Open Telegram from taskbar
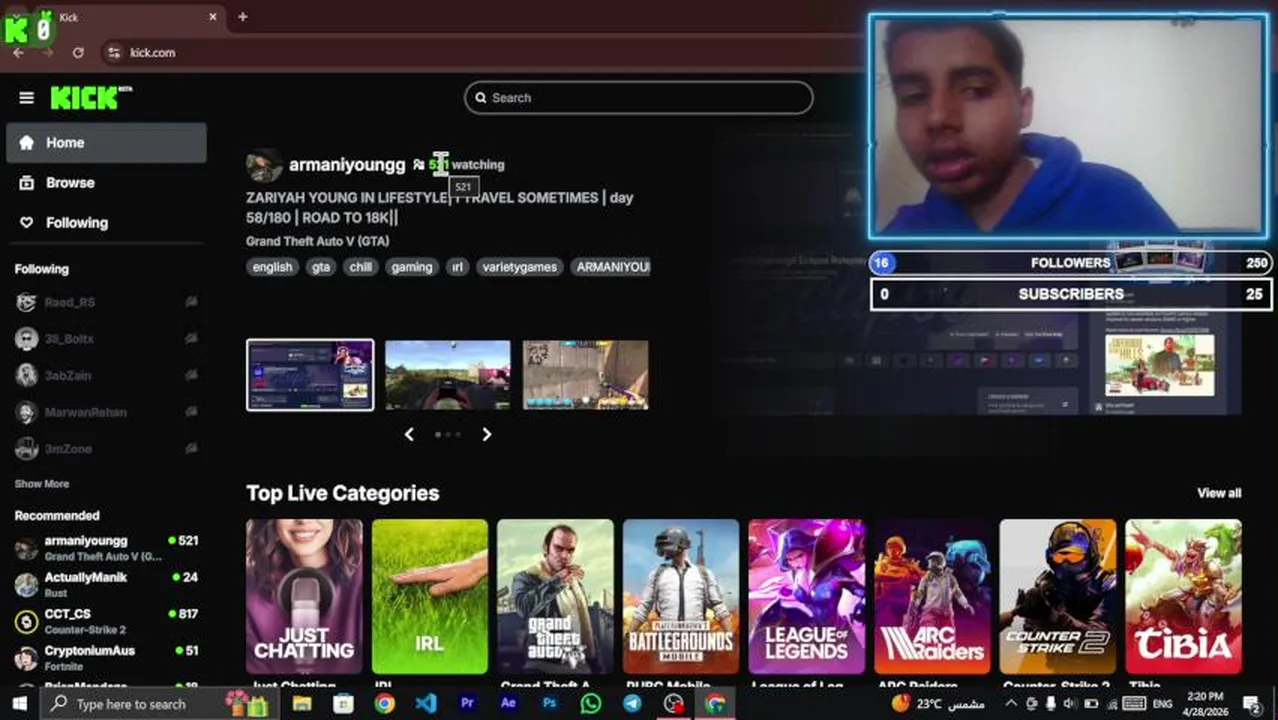Screen dimensions: 1278x720 (632, 704)
